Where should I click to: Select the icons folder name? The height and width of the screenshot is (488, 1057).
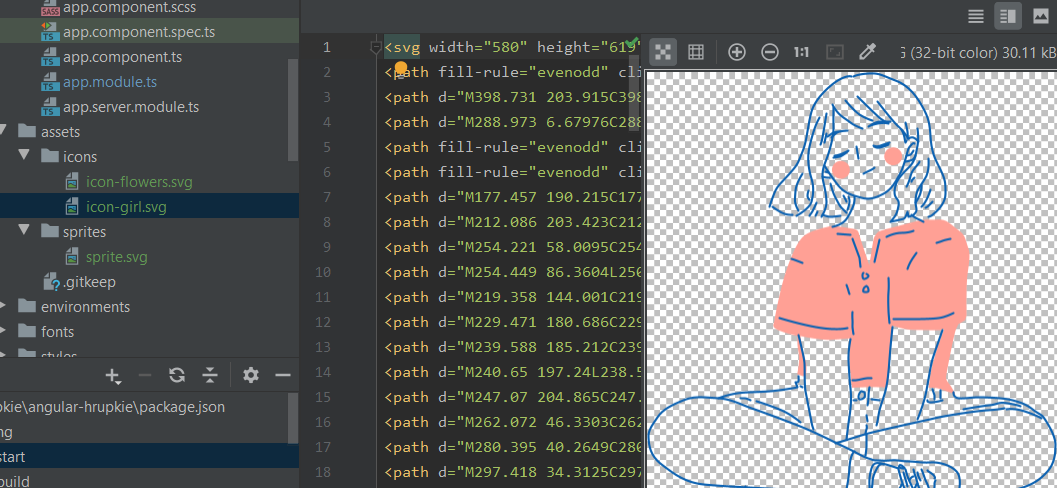click(80, 156)
